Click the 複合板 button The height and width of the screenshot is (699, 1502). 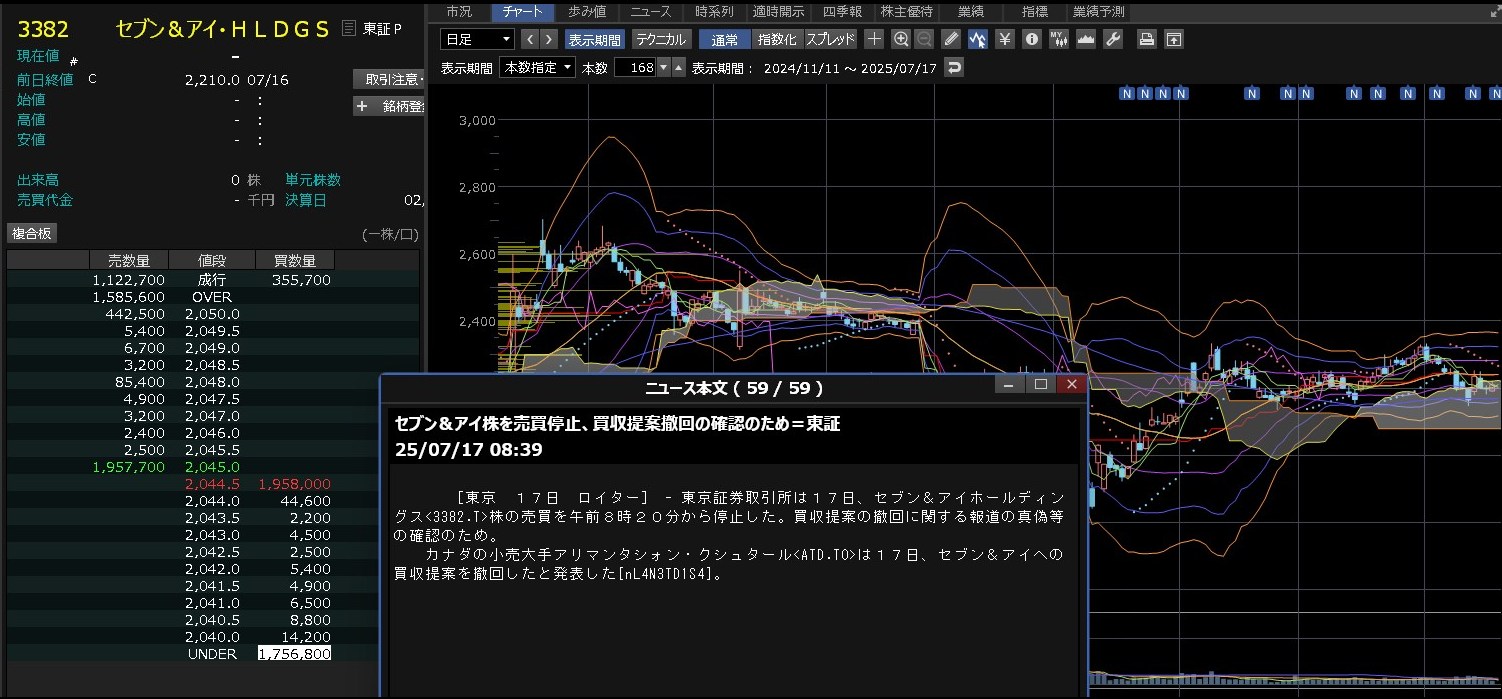33,233
